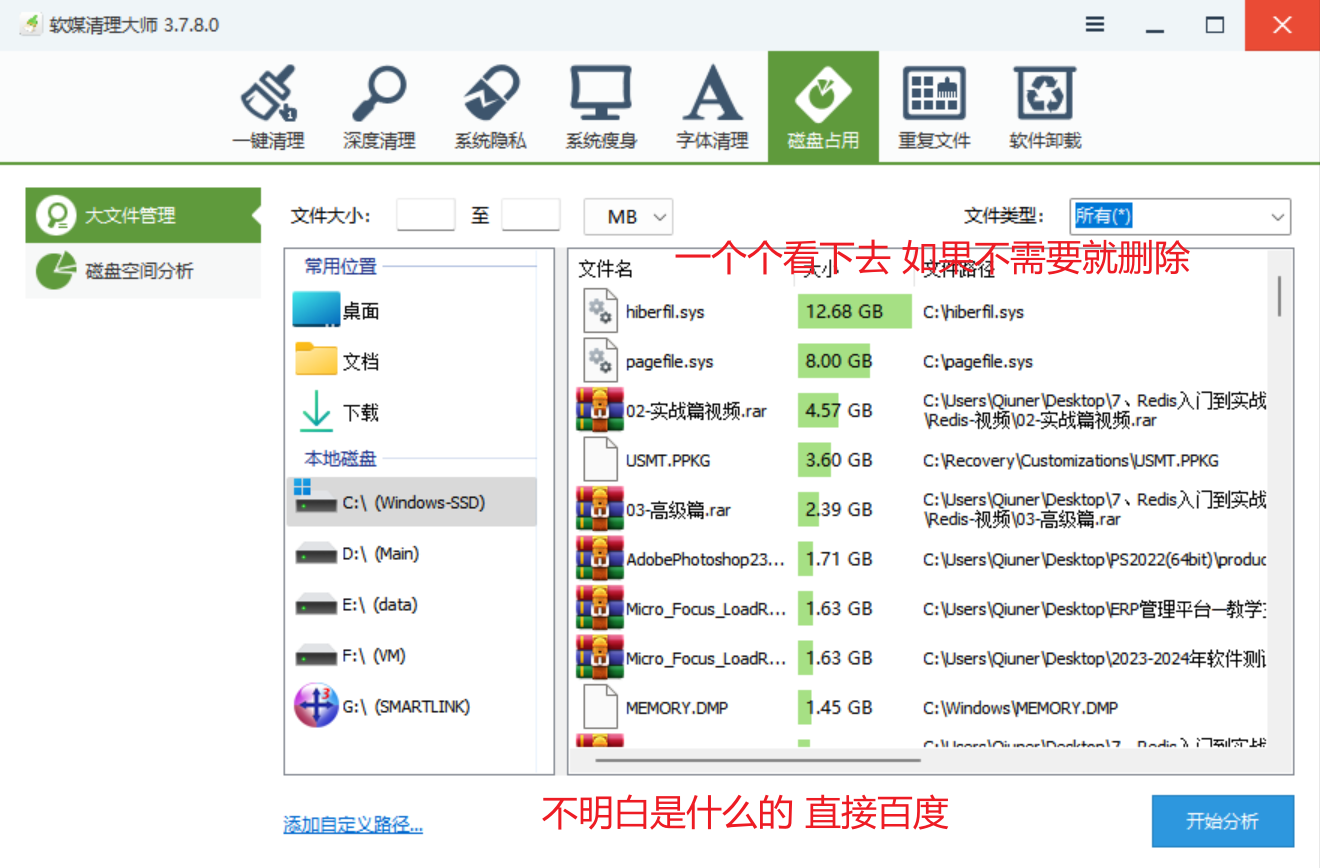Select the 磁盘占用 disk usage tab
This screenshot has width=1320, height=868.
point(823,107)
